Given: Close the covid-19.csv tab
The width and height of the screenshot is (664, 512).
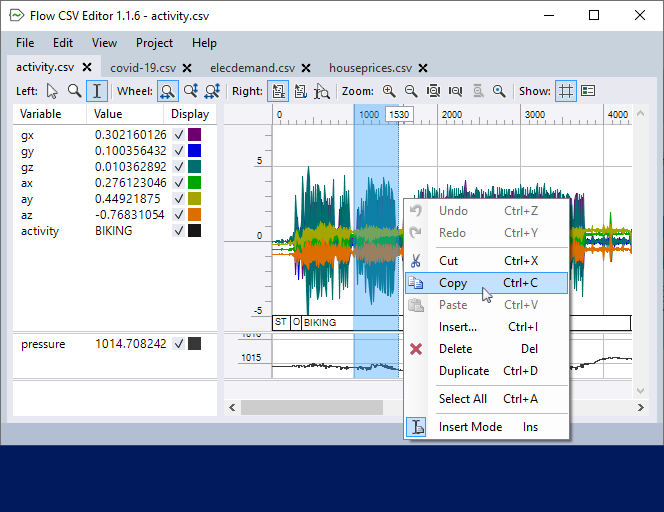Looking at the screenshot, I should point(187,68).
